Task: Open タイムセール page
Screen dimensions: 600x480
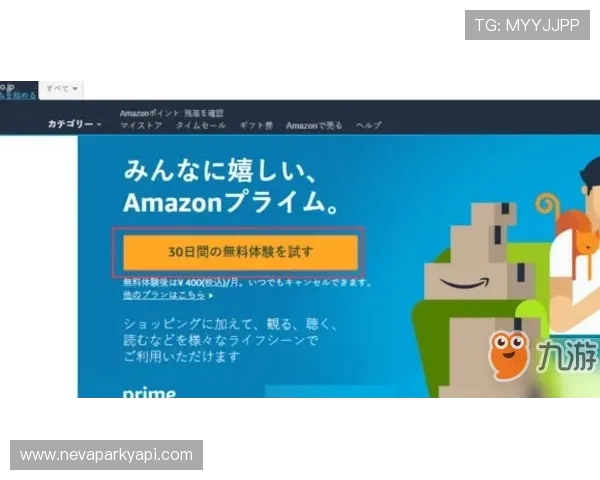Action: pos(201,126)
